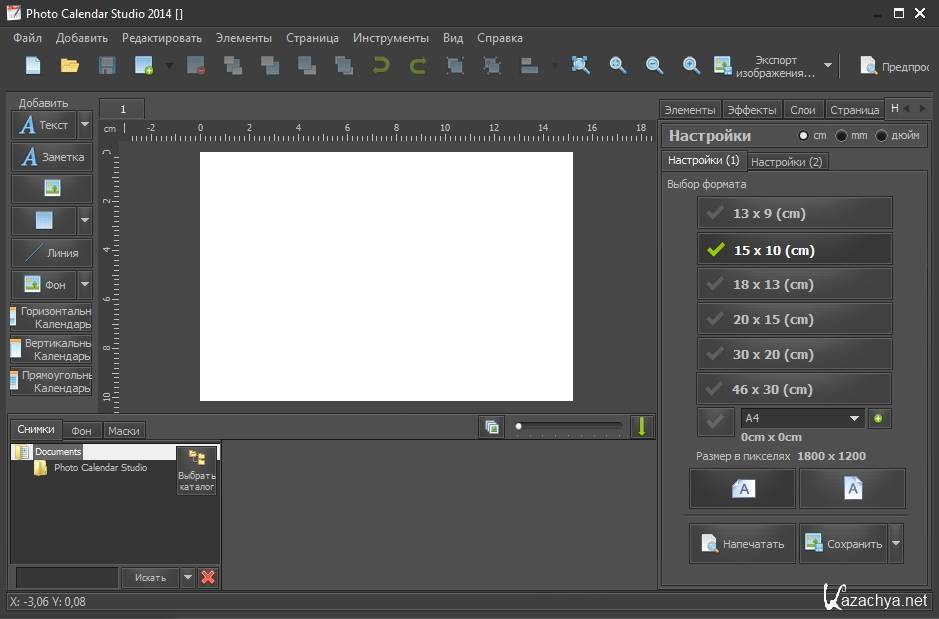Image resolution: width=939 pixels, height=619 pixels.
Task: Select the mm units radio button
Action: 842,136
